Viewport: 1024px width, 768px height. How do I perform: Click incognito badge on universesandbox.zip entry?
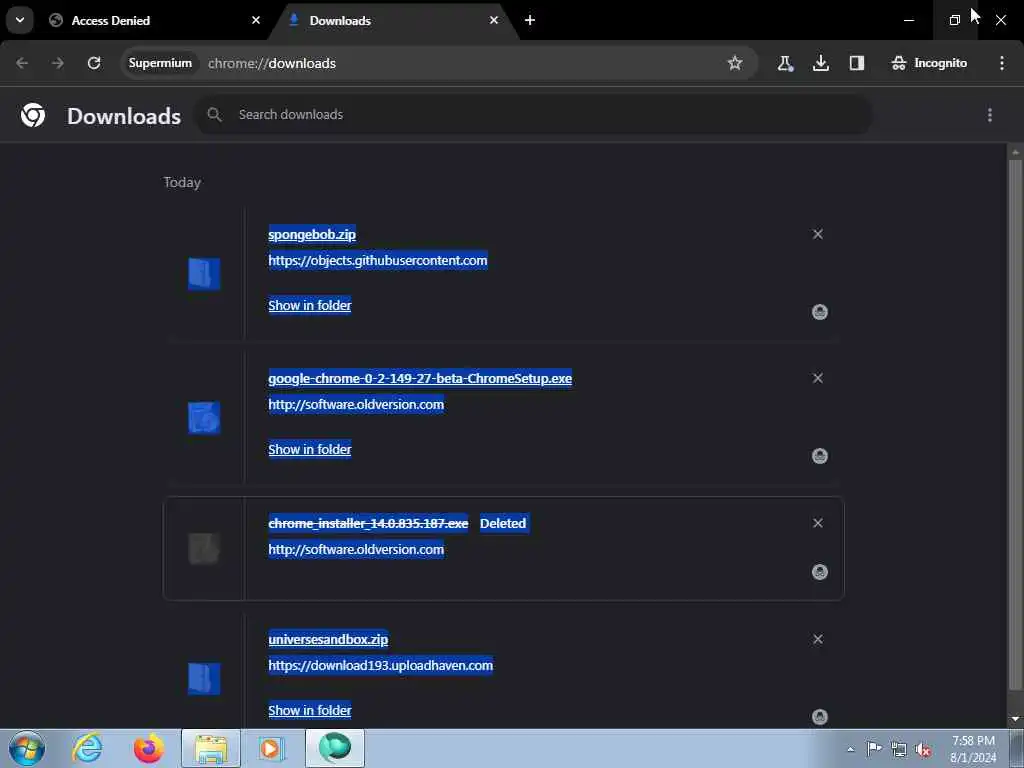820,717
